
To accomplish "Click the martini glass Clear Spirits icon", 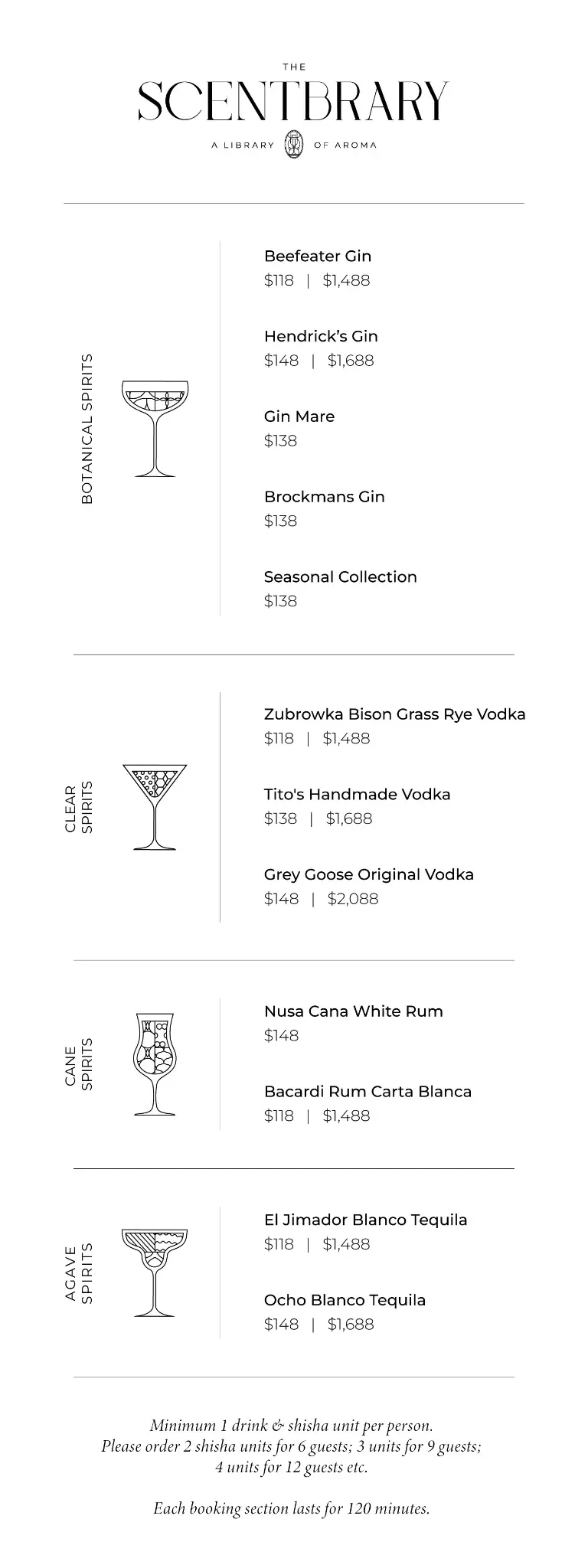I will [x=155, y=807].
